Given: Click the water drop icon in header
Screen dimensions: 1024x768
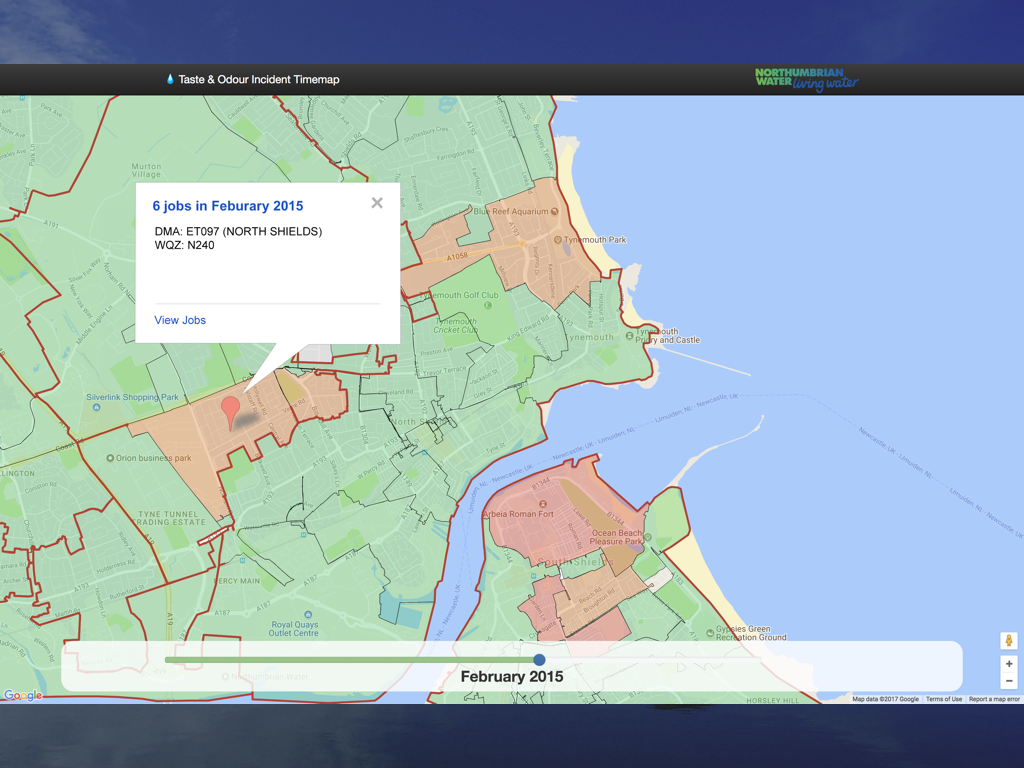Looking at the screenshot, I should pos(170,79).
